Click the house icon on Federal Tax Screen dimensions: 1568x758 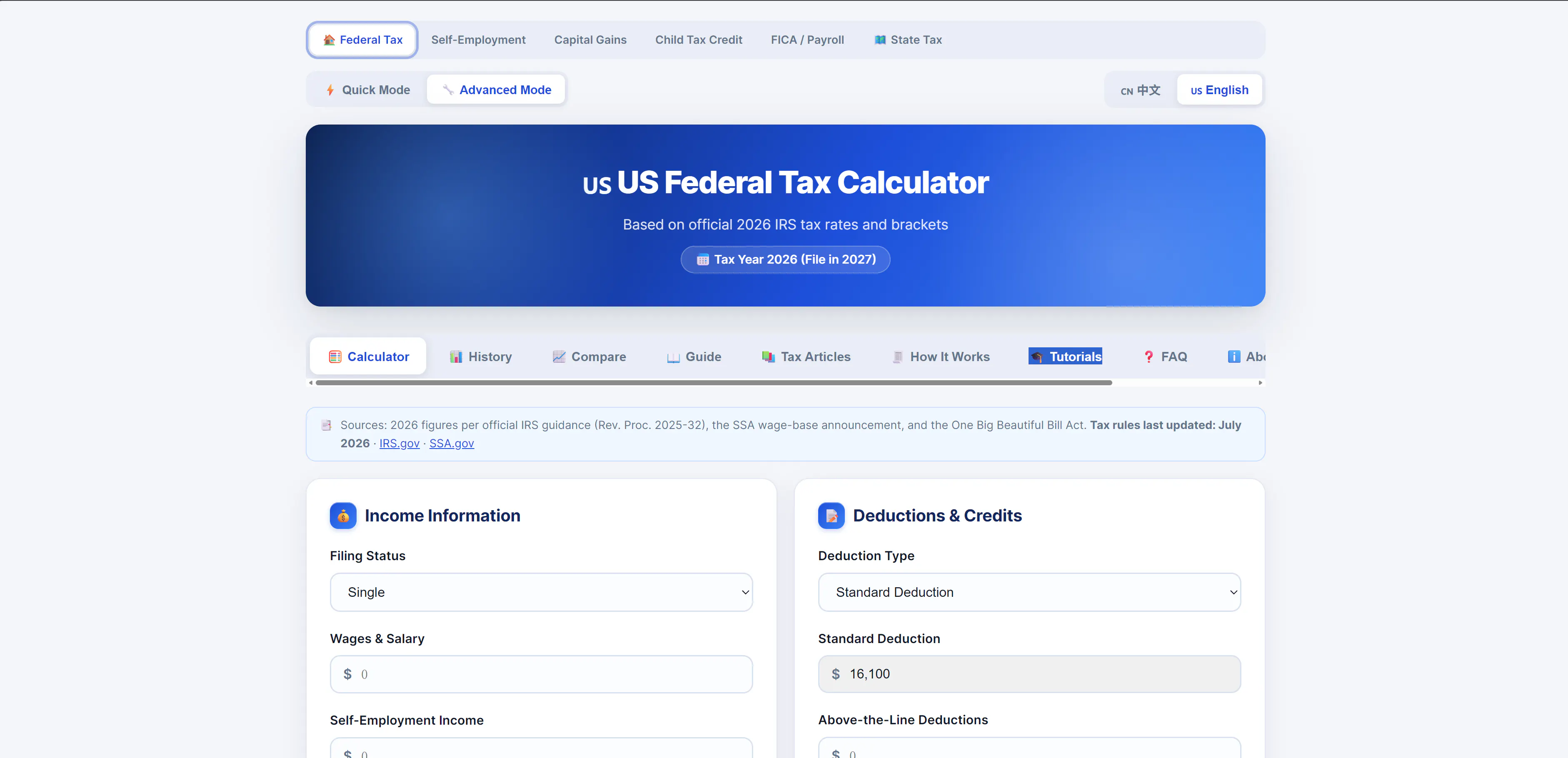tap(329, 40)
